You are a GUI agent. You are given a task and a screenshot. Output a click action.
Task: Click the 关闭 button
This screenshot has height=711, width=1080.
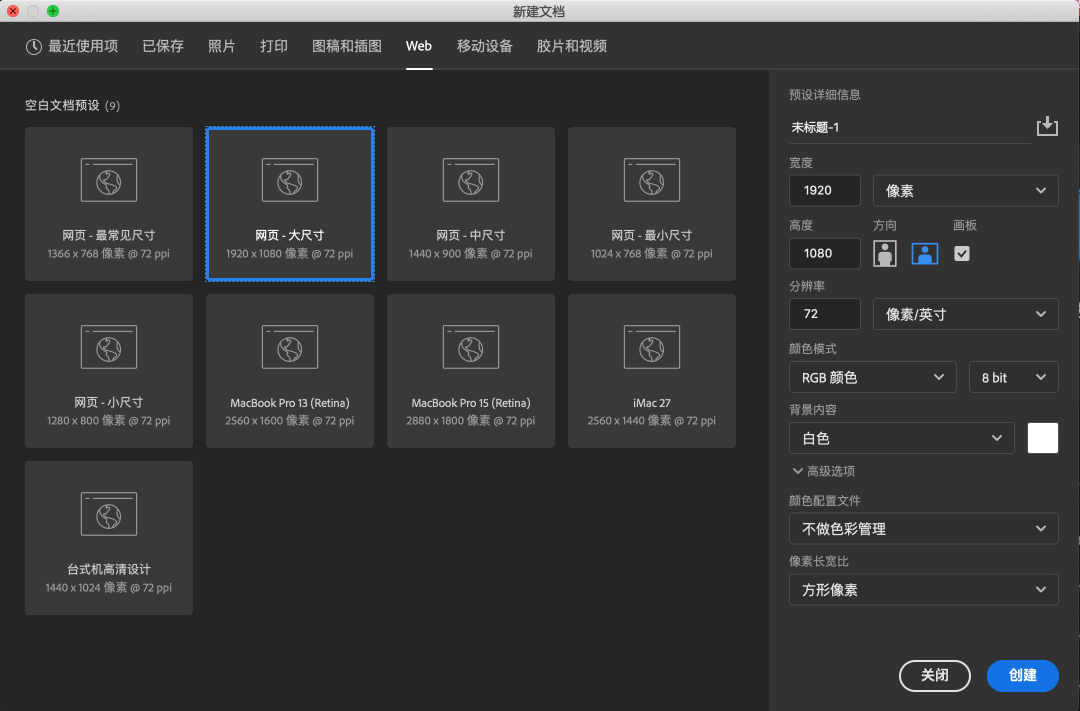click(x=934, y=675)
